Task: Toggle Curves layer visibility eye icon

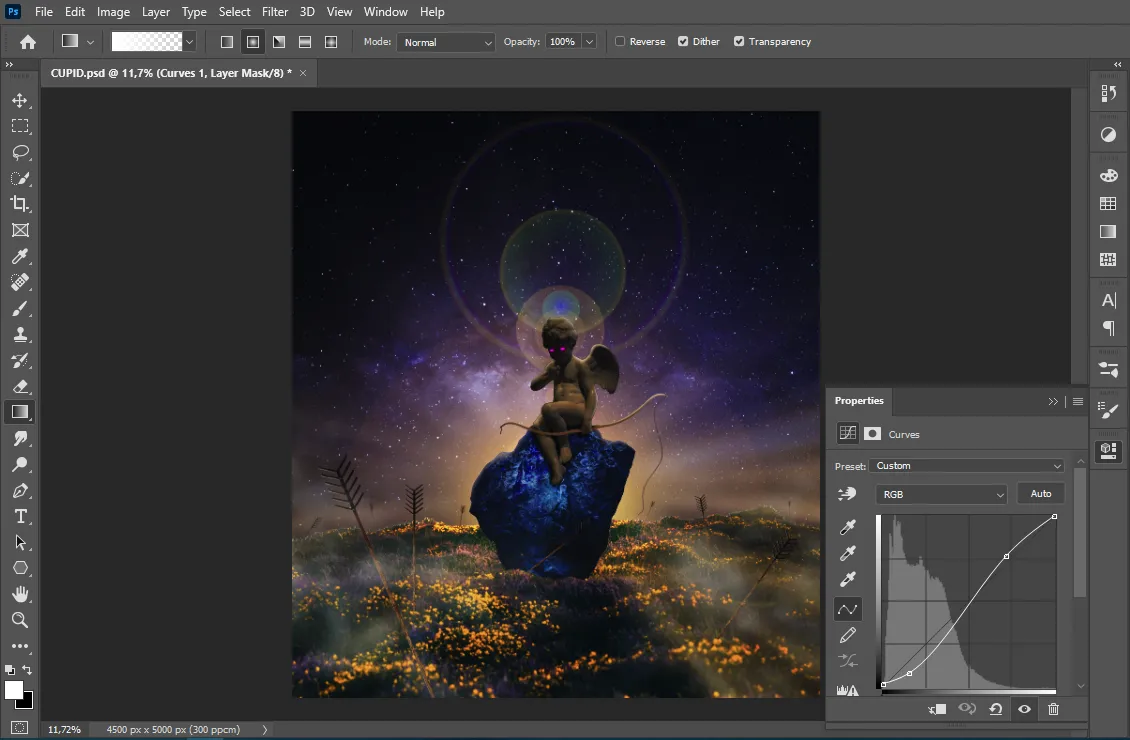Action: coord(1024,709)
